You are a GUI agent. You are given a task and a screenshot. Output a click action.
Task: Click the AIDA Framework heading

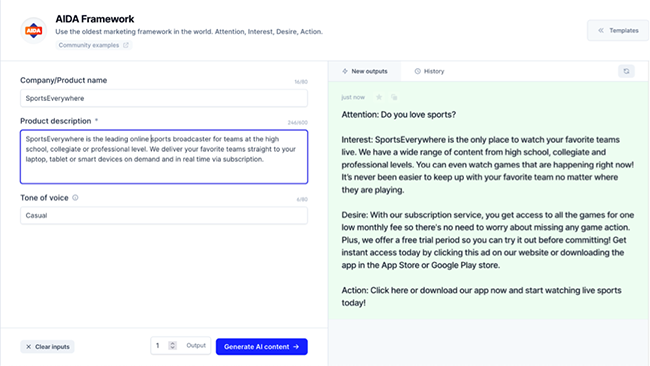(95, 19)
